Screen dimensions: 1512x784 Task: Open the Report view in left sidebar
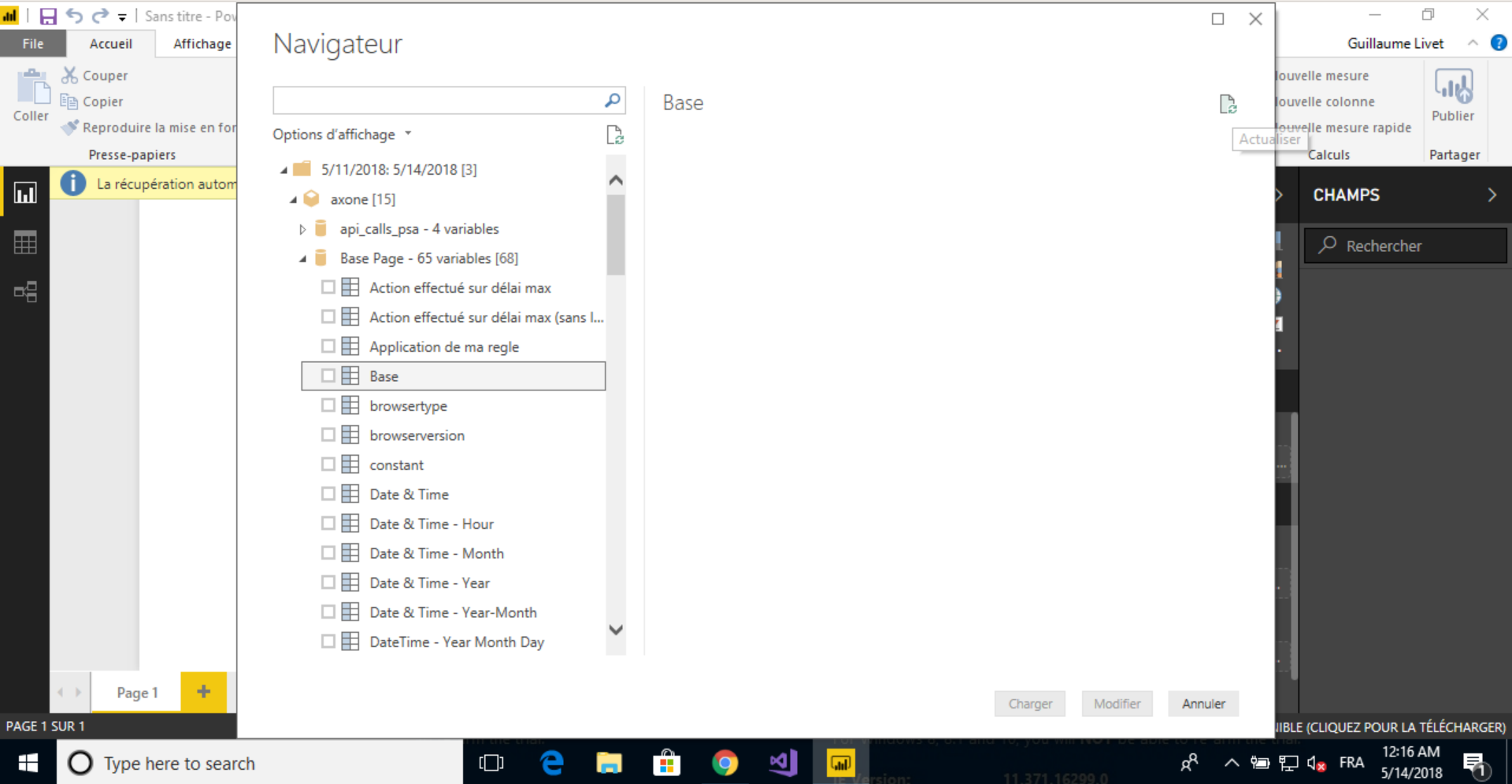click(25, 193)
